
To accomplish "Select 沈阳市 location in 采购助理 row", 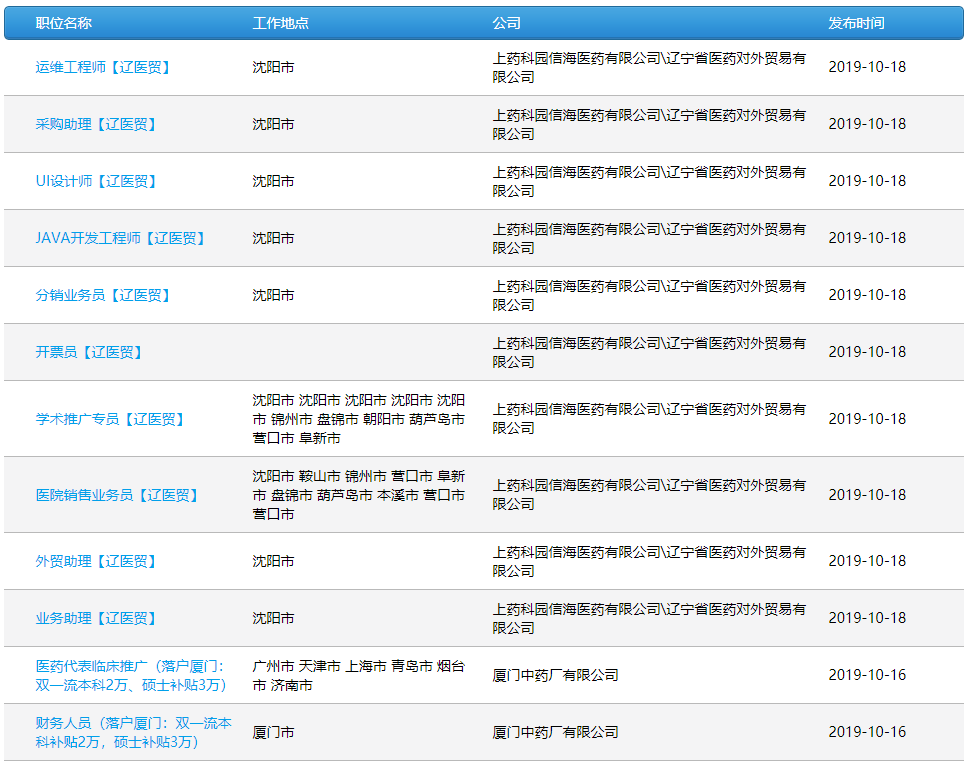I will click(273, 124).
